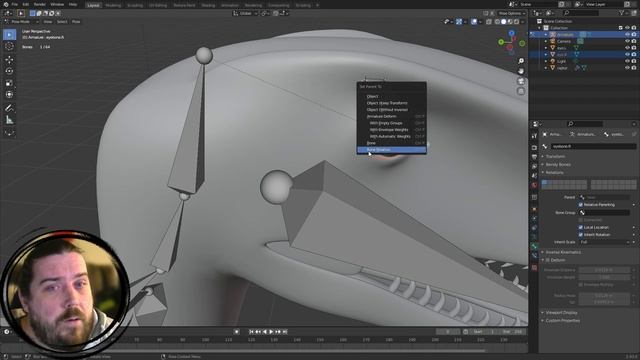Jump to timeline start button
The height and width of the screenshot is (360, 640).
(x=251, y=332)
